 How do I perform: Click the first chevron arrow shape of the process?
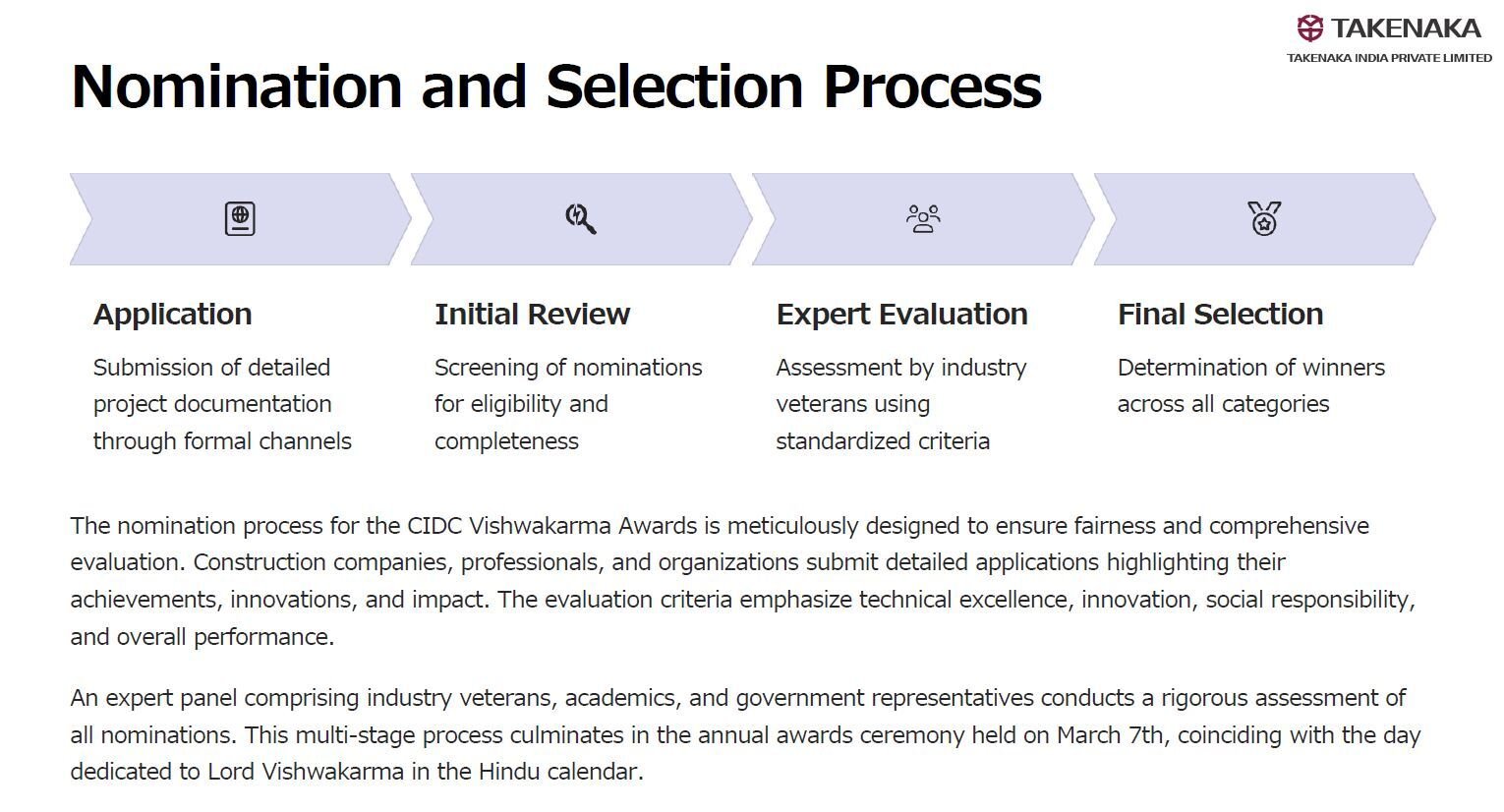240,219
